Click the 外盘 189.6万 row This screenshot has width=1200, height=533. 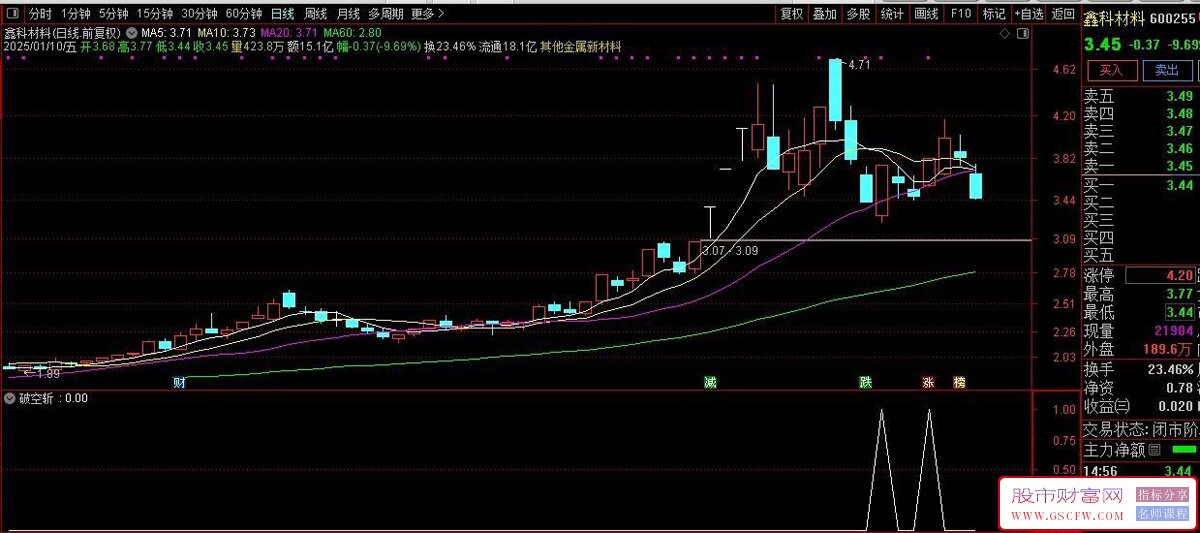1139,349
